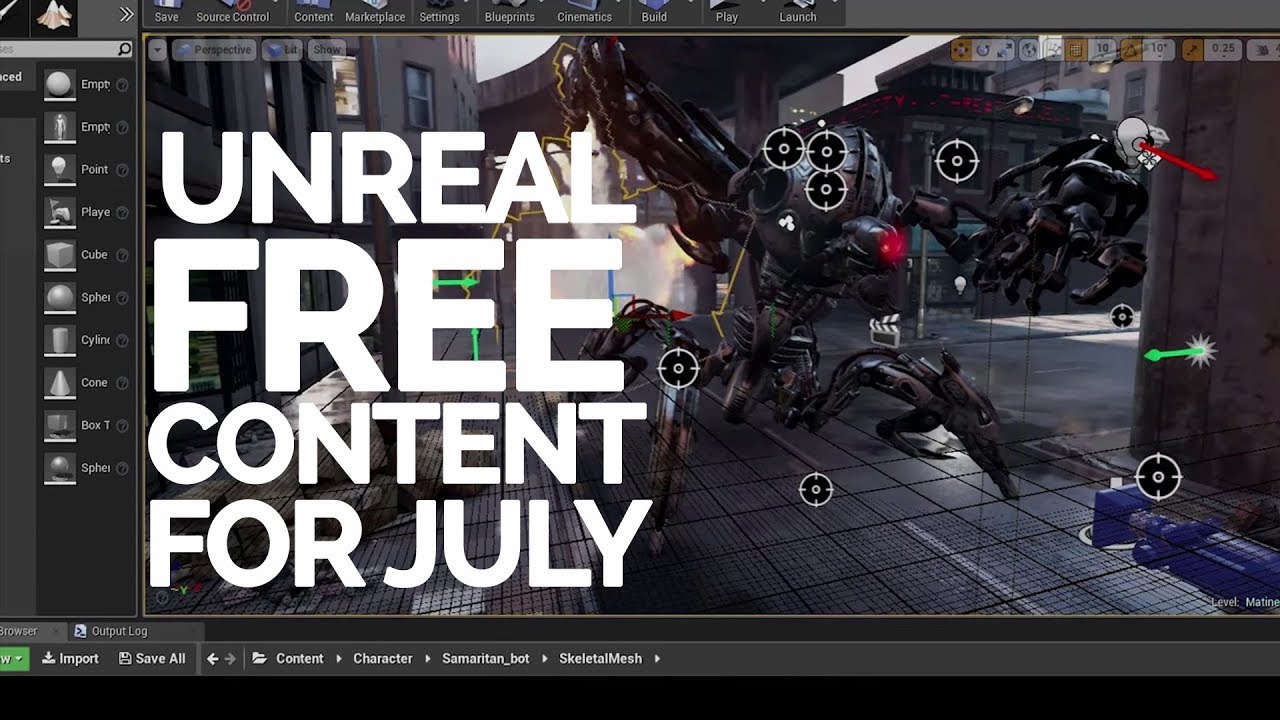The image size is (1280, 720).
Task: Go forward with the right arrow
Action: coord(230,658)
